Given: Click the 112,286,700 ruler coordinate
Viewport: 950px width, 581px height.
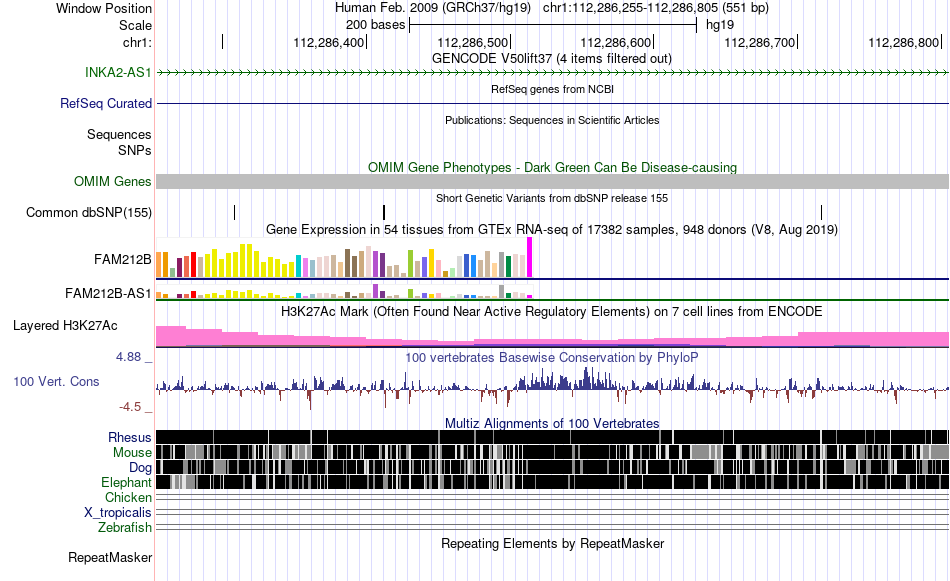Looking at the screenshot, I should pyautogui.click(x=760, y=42).
